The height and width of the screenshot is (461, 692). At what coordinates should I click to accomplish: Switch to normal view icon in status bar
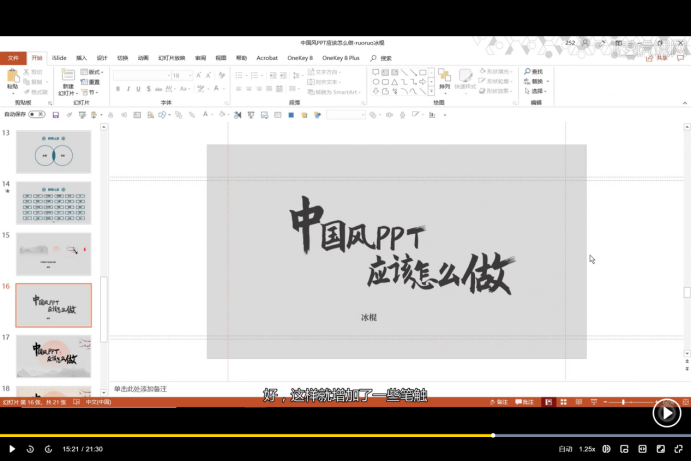549,402
